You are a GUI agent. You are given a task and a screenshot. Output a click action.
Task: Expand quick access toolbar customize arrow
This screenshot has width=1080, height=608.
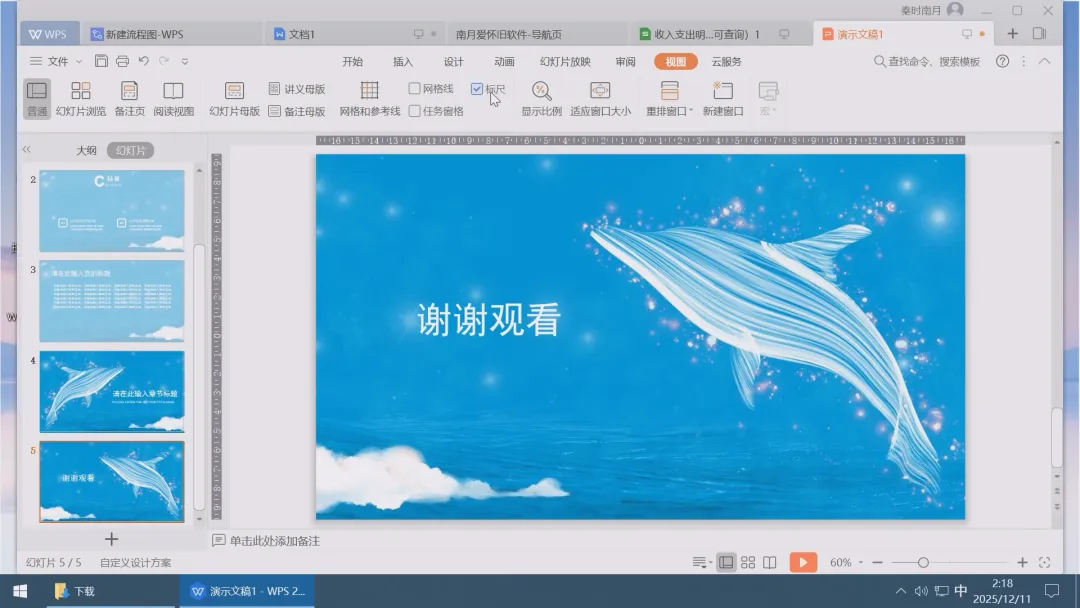point(185,61)
